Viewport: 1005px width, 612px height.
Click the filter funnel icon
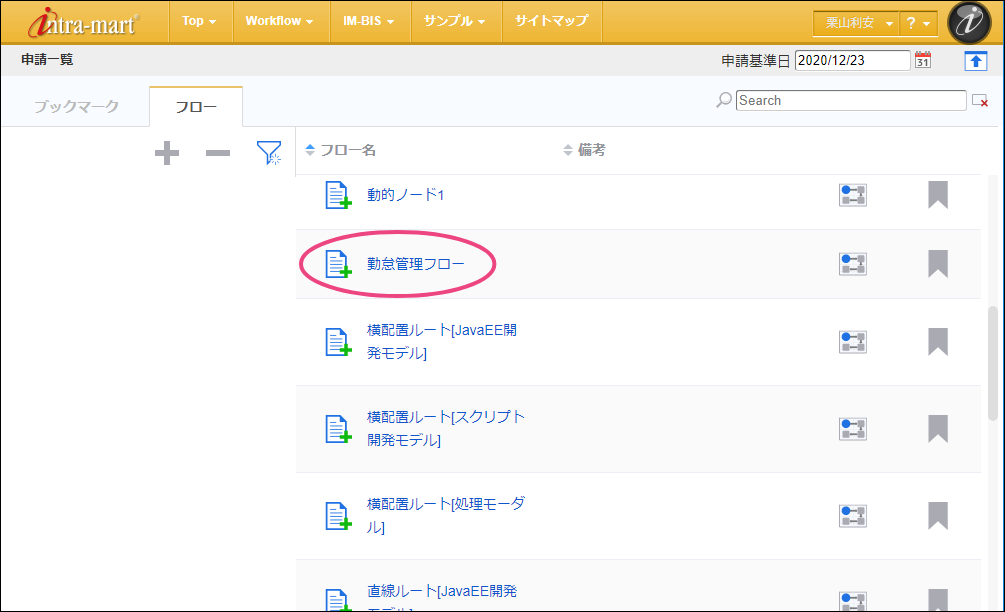268,152
